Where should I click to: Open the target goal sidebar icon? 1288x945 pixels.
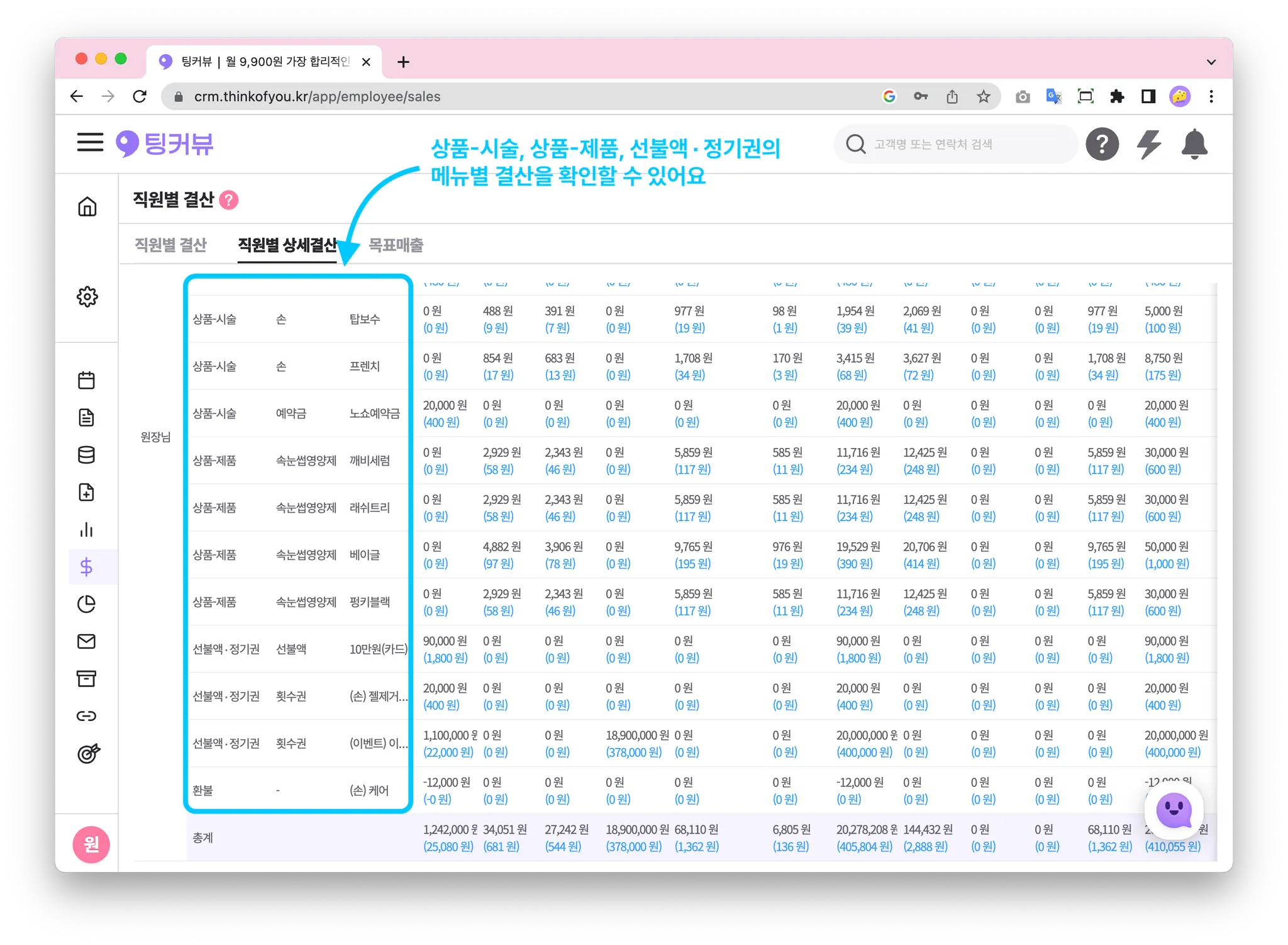pyautogui.click(x=88, y=753)
